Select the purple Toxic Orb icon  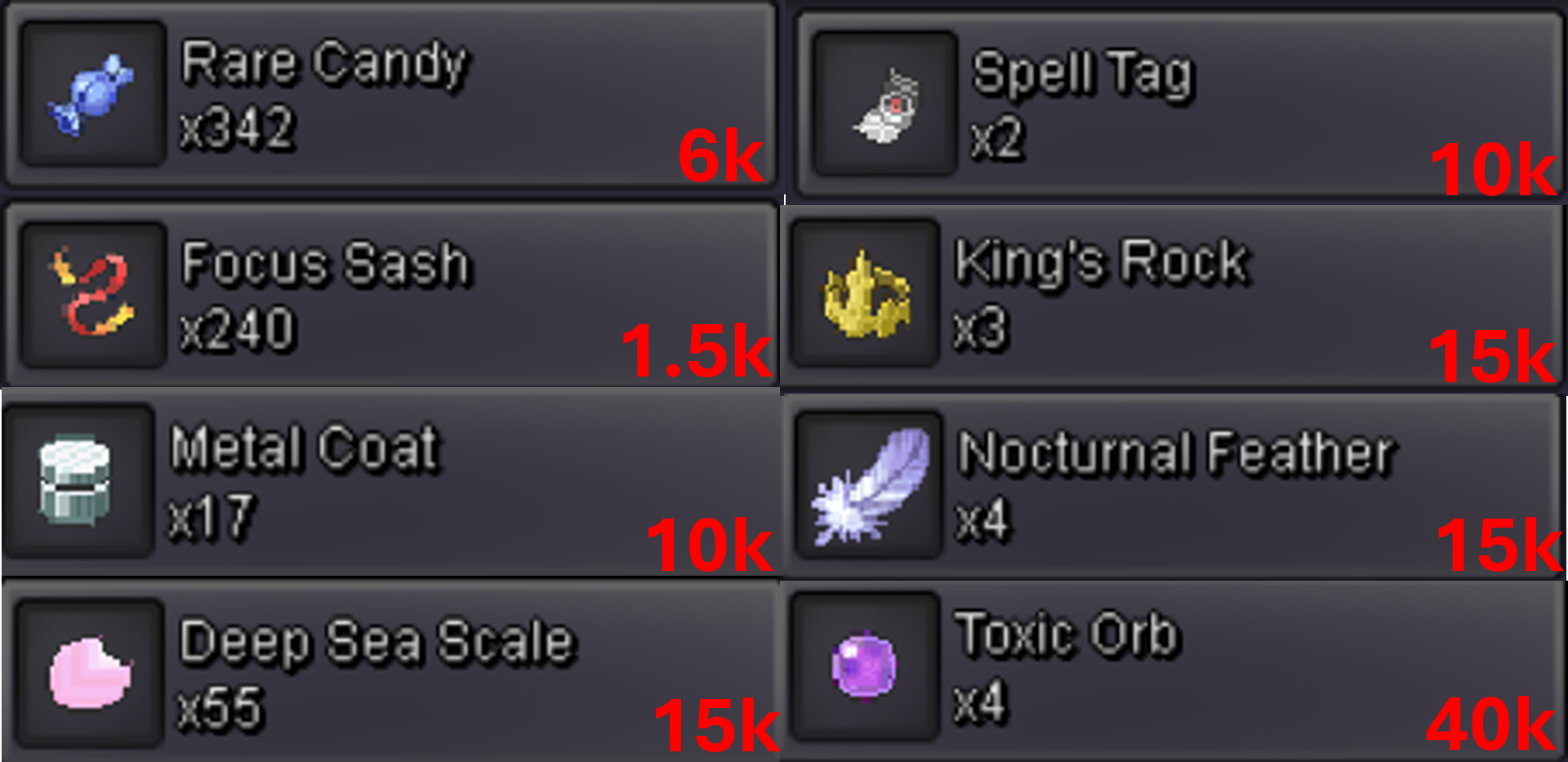[x=864, y=665]
